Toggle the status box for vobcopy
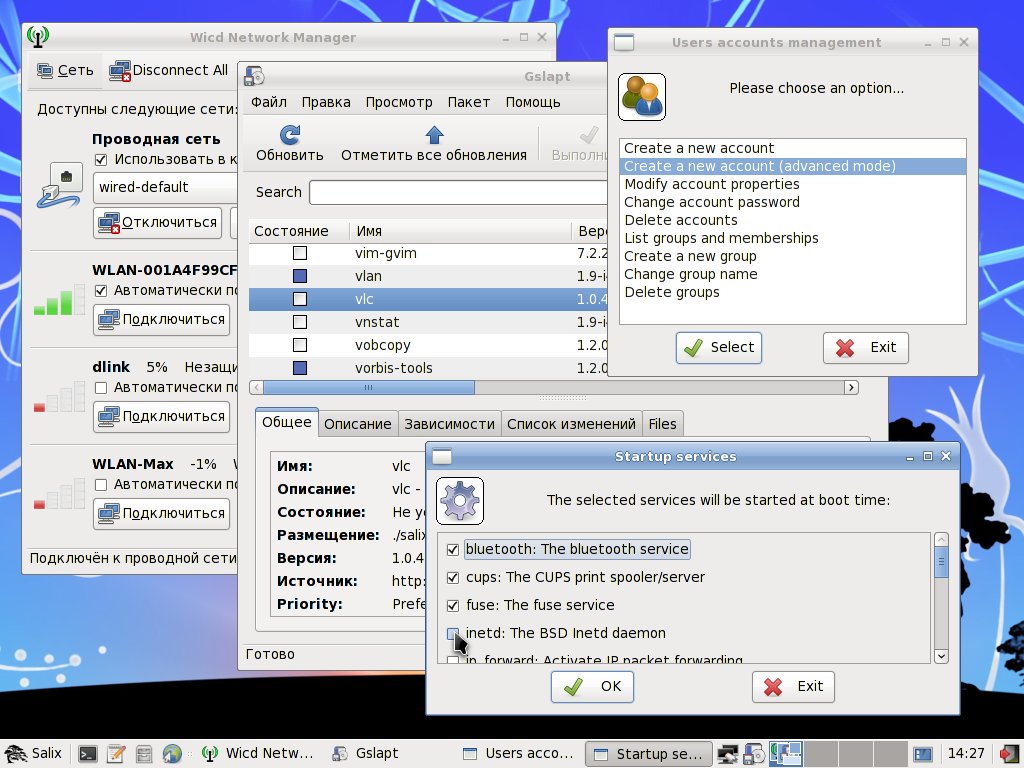1024x768 pixels. point(300,345)
